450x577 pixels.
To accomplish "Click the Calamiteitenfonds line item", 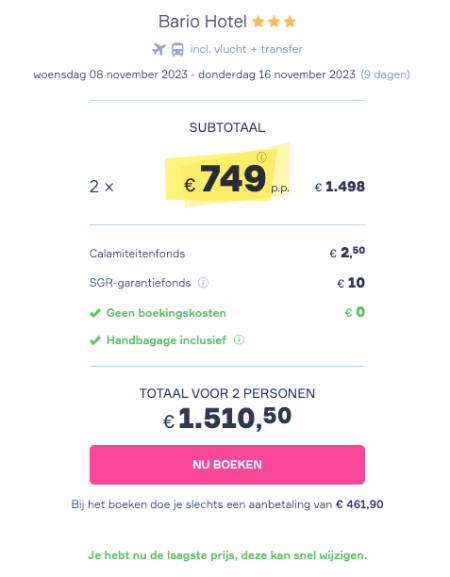I will (x=227, y=253).
